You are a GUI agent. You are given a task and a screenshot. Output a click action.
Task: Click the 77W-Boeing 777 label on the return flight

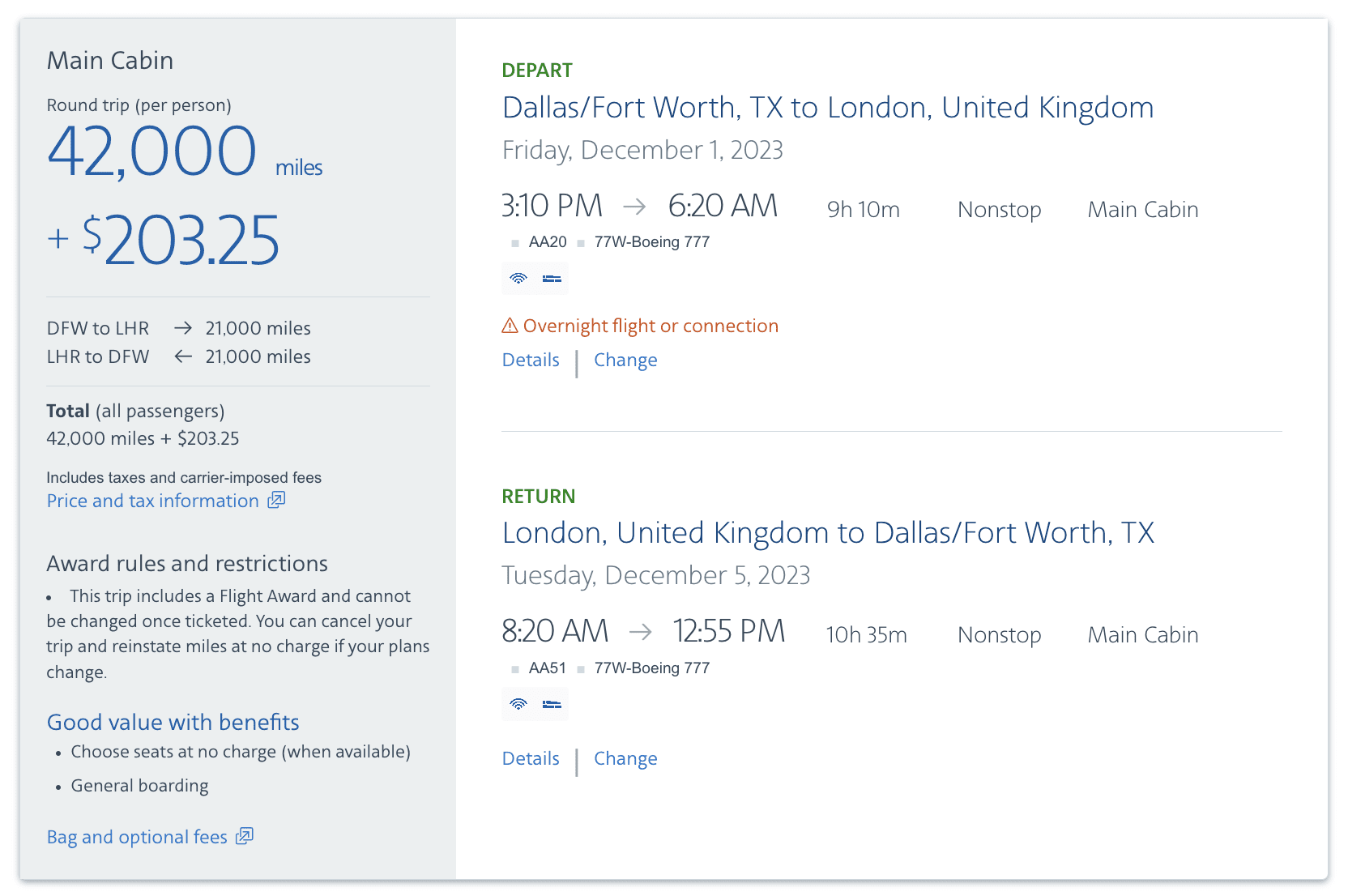click(652, 668)
